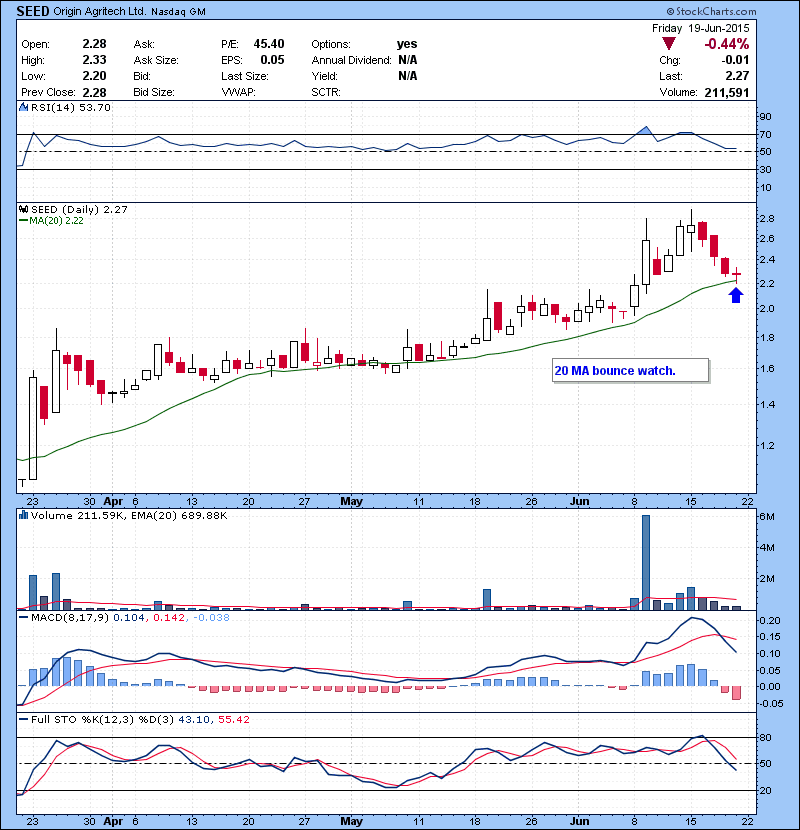
Task: Click the SEED (Daily) 2.27 chart title
Action: [79, 210]
